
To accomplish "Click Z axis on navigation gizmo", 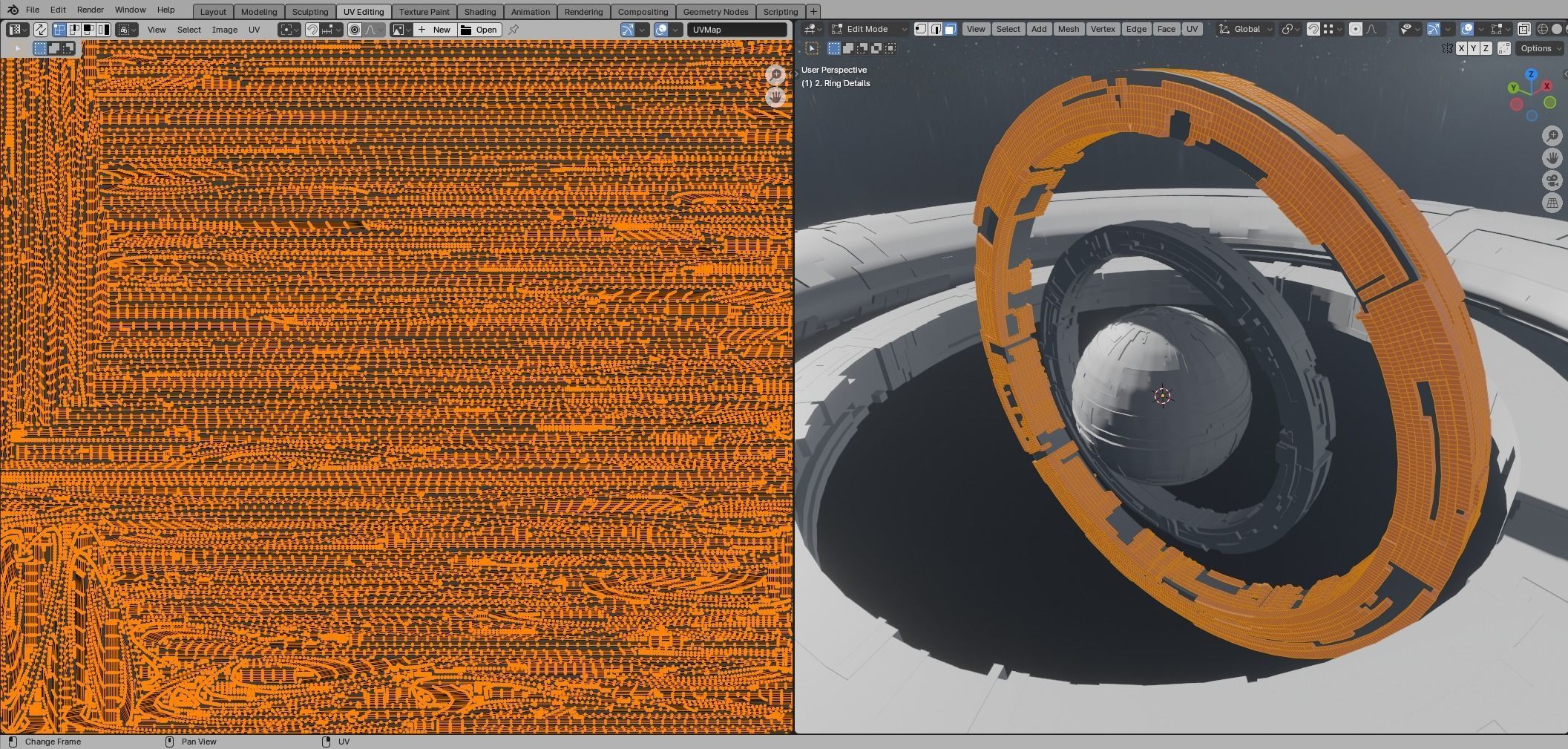I will coord(1531,75).
